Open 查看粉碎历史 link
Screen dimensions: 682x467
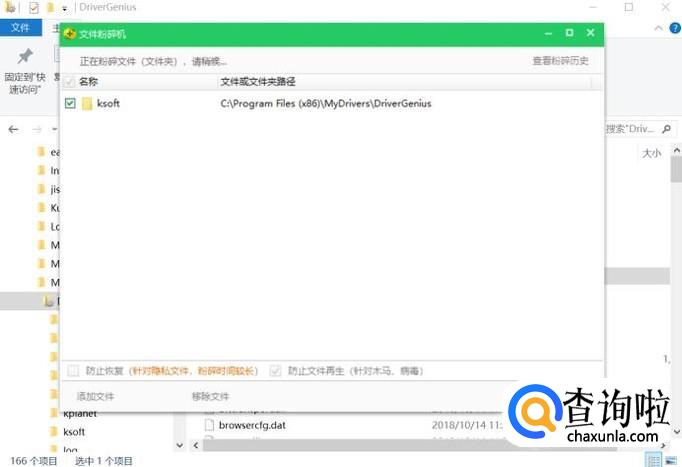point(560,61)
